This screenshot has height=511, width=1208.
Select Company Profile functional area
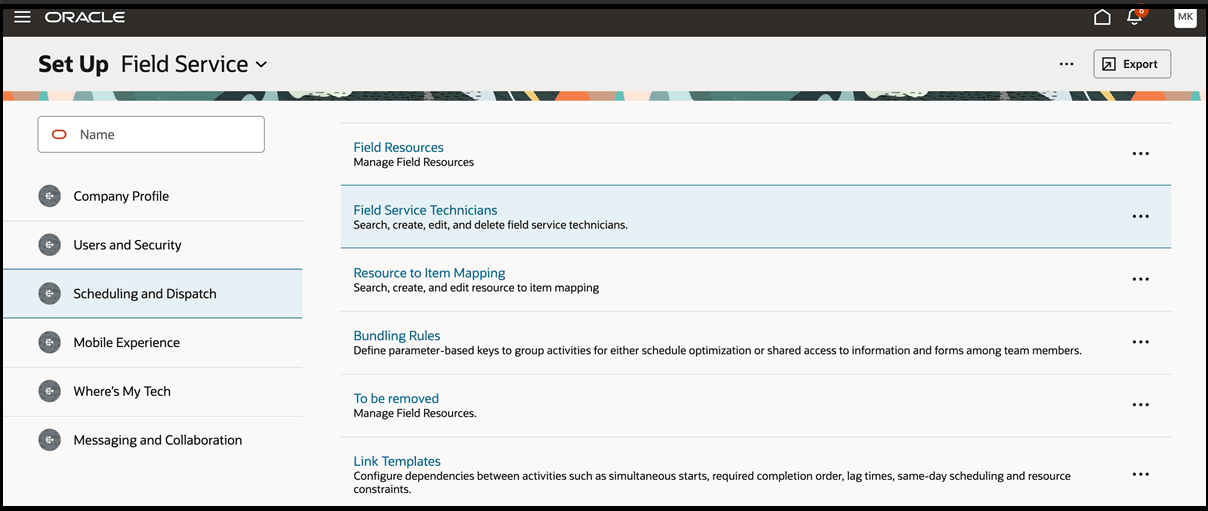152,196
